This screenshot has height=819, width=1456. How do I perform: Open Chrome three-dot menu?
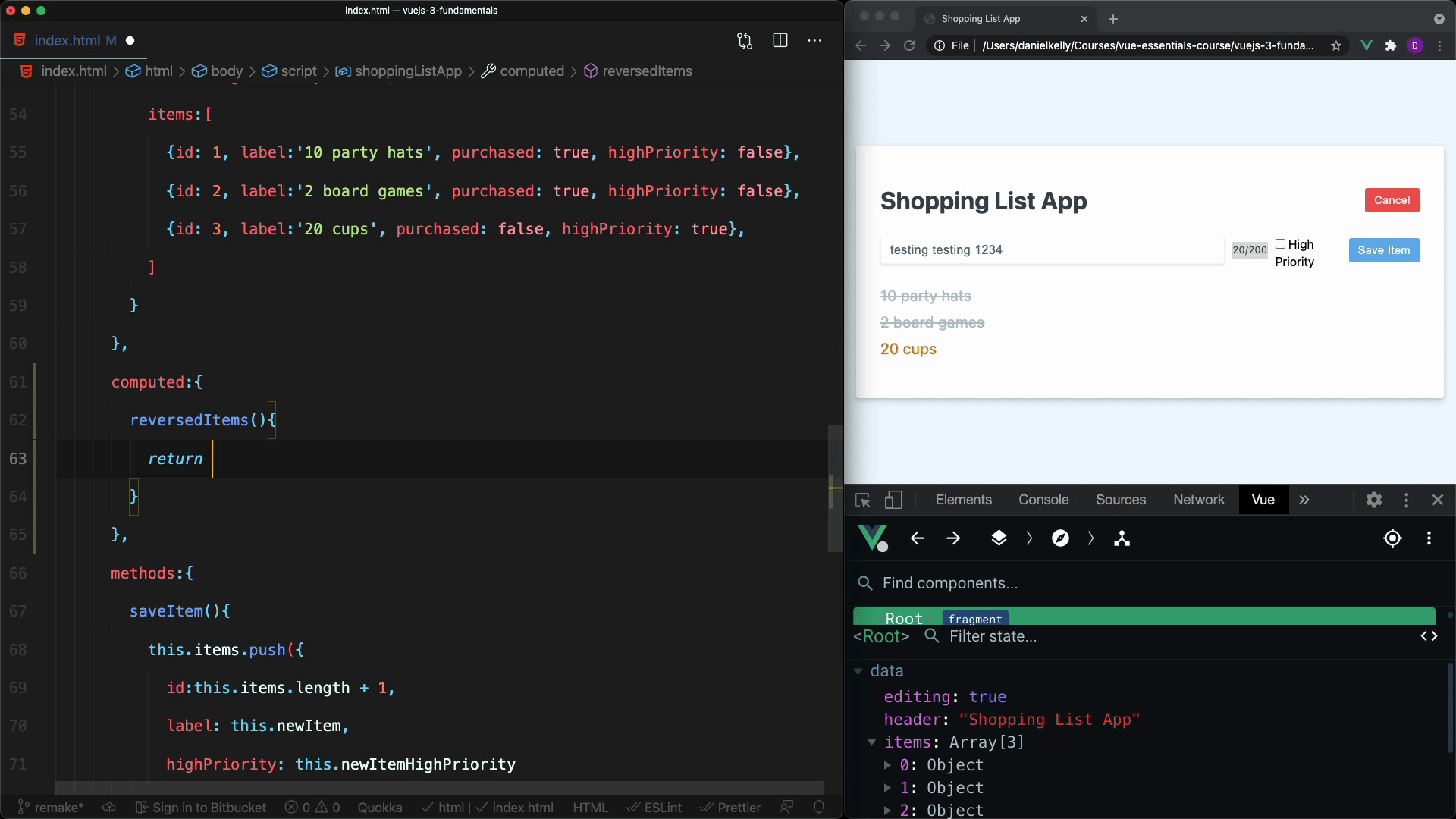(1440, 45)
